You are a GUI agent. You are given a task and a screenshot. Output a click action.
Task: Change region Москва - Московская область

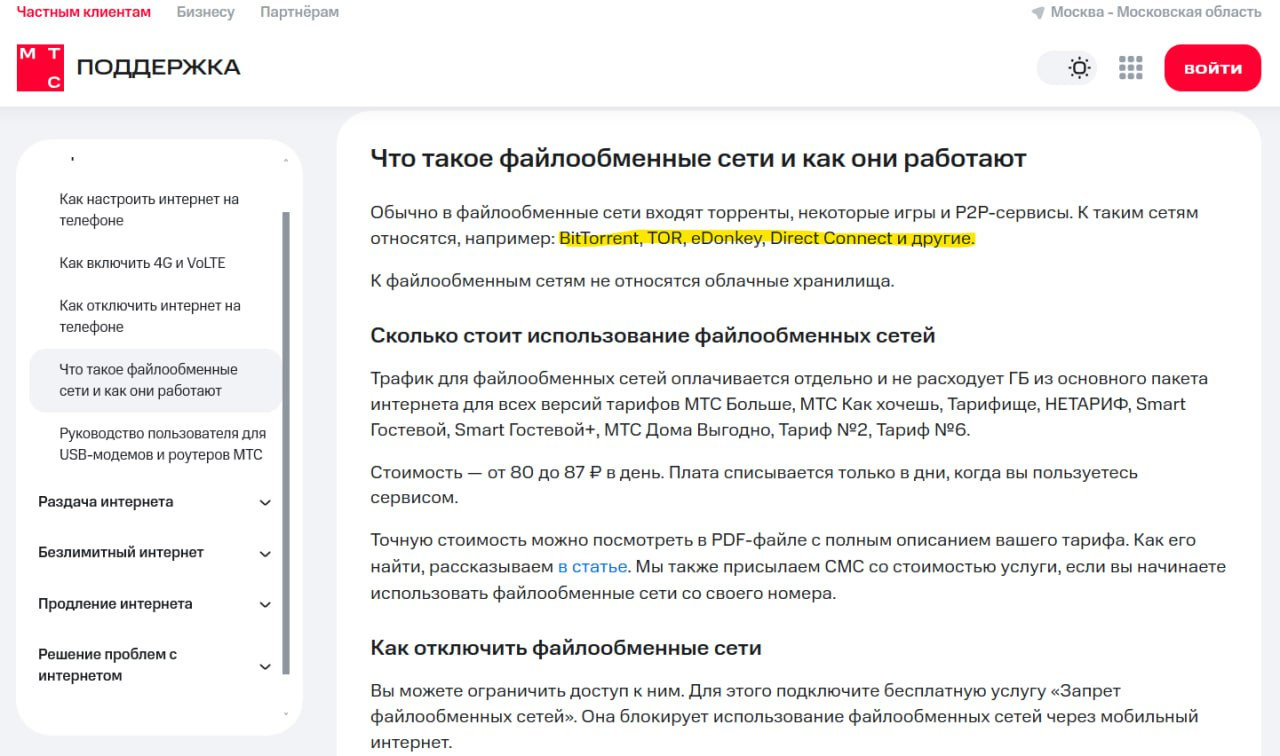tap(1155, 12)
